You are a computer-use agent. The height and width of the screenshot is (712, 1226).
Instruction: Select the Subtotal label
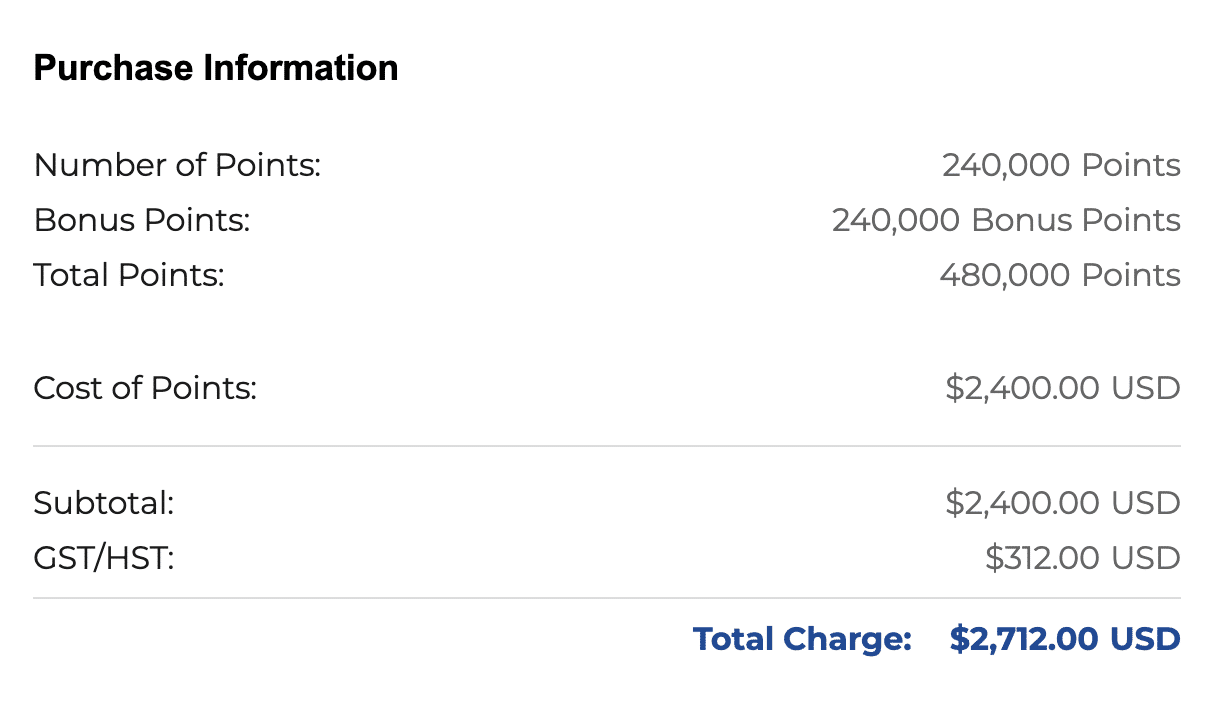coord(103,503)
